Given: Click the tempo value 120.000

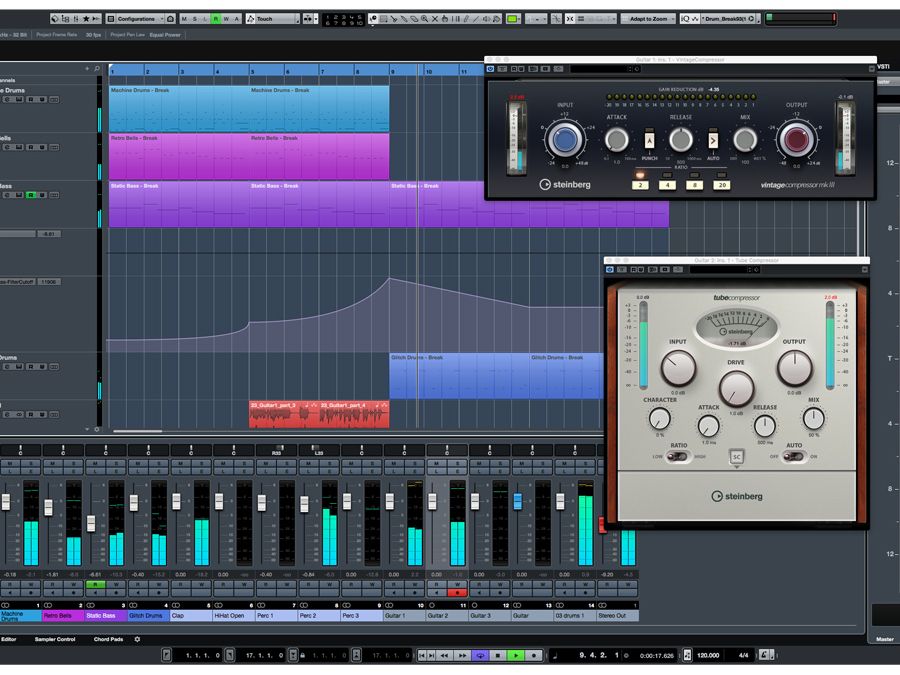Looking at the screenshot, I should [708, 655].
